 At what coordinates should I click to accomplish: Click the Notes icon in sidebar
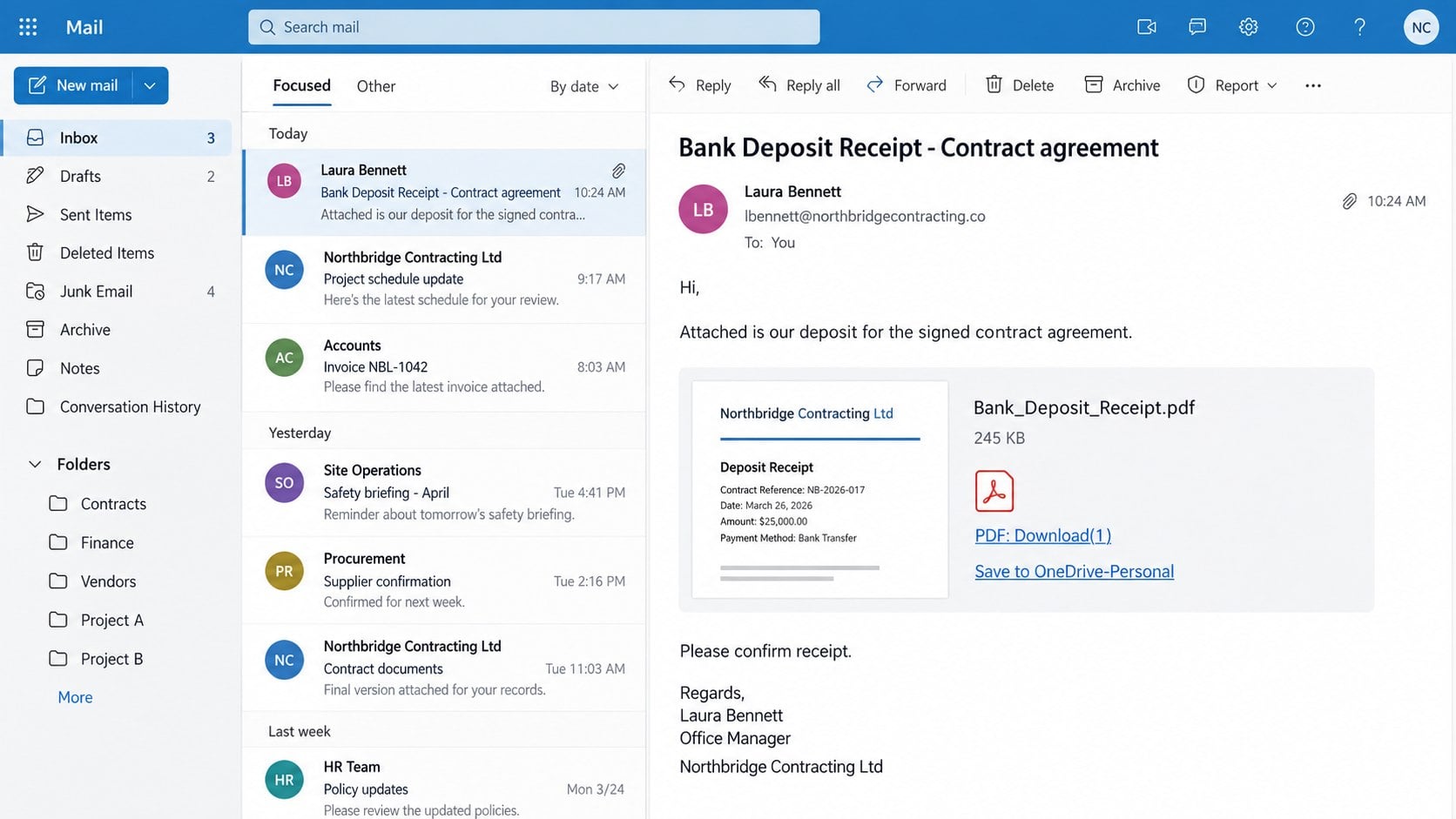pyautogui.click(x=35, y=367)
